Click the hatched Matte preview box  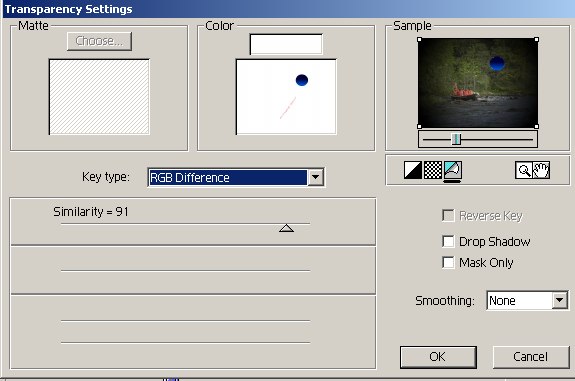point(99,97)
